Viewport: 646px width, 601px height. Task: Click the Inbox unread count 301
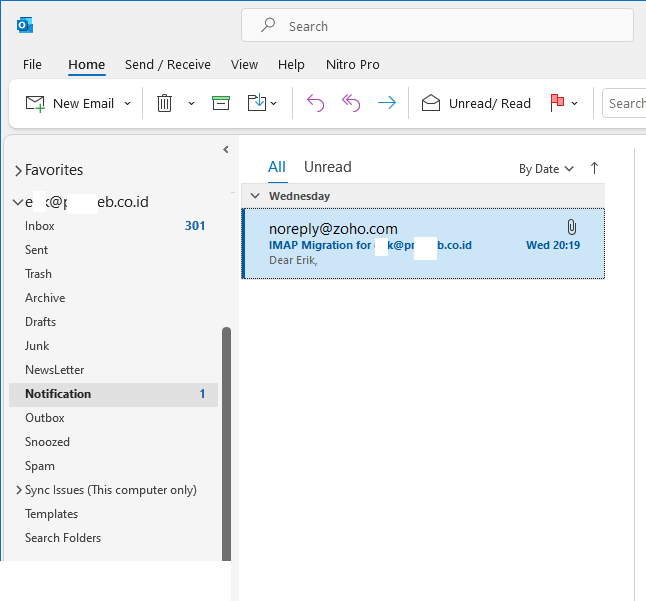(x=195, y=226)
